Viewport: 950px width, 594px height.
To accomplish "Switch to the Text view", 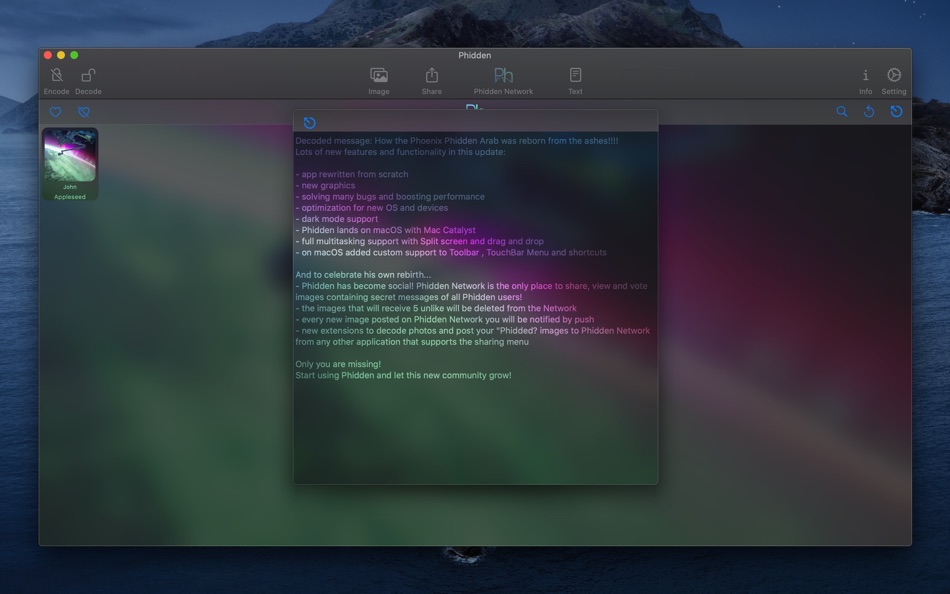I will pos(575,81).
